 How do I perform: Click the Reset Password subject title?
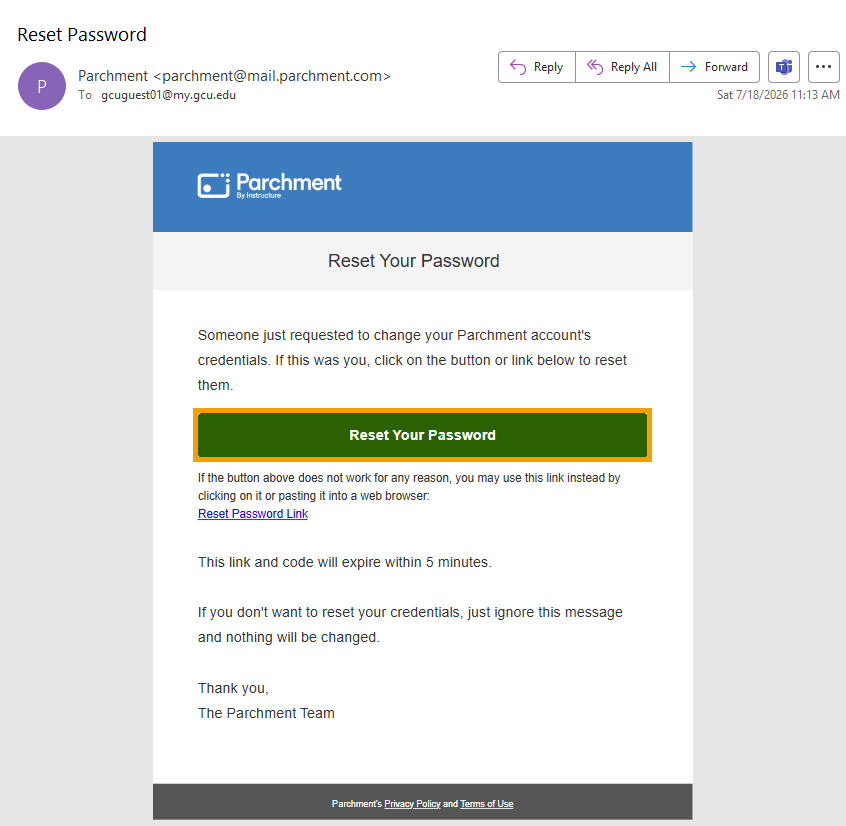82,35
